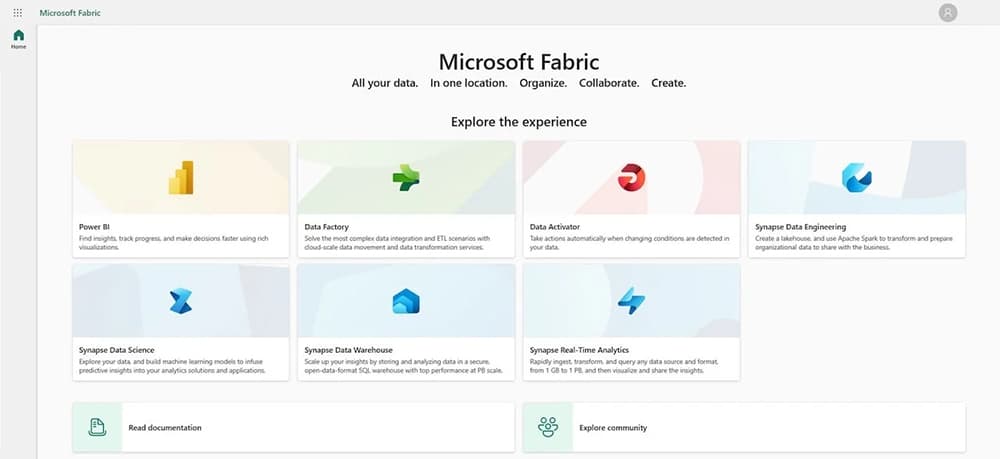Click the Power BI description text
Screen dimensions: 1000x459
173,243
